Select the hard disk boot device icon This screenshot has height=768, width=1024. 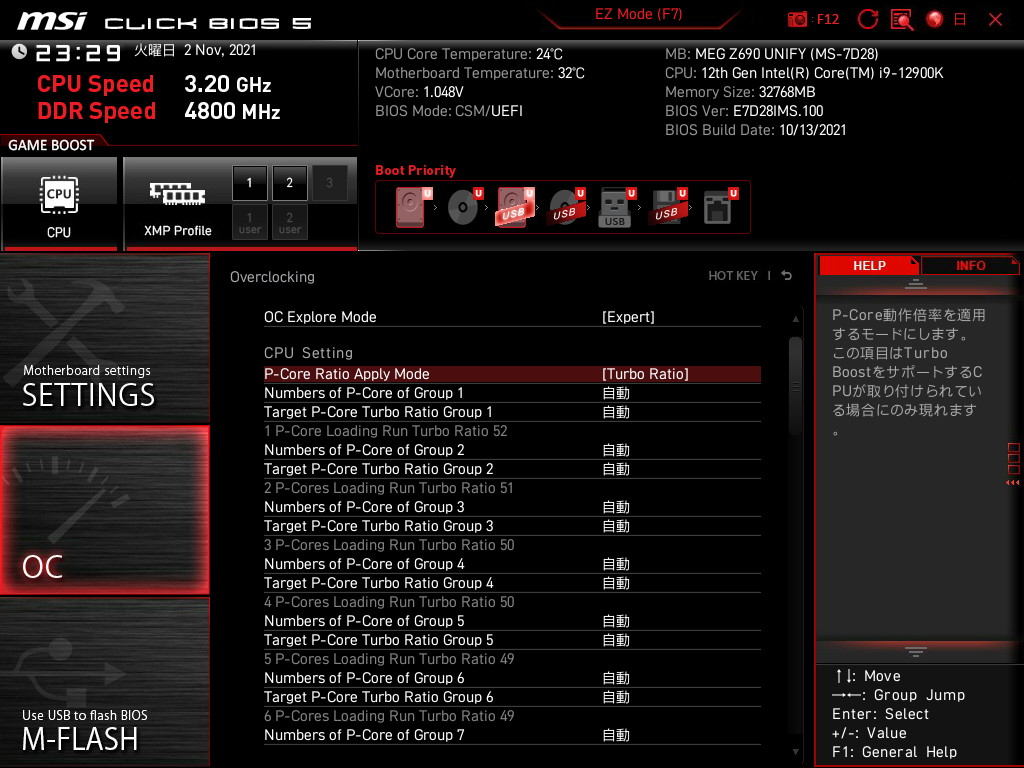[413, 207]
